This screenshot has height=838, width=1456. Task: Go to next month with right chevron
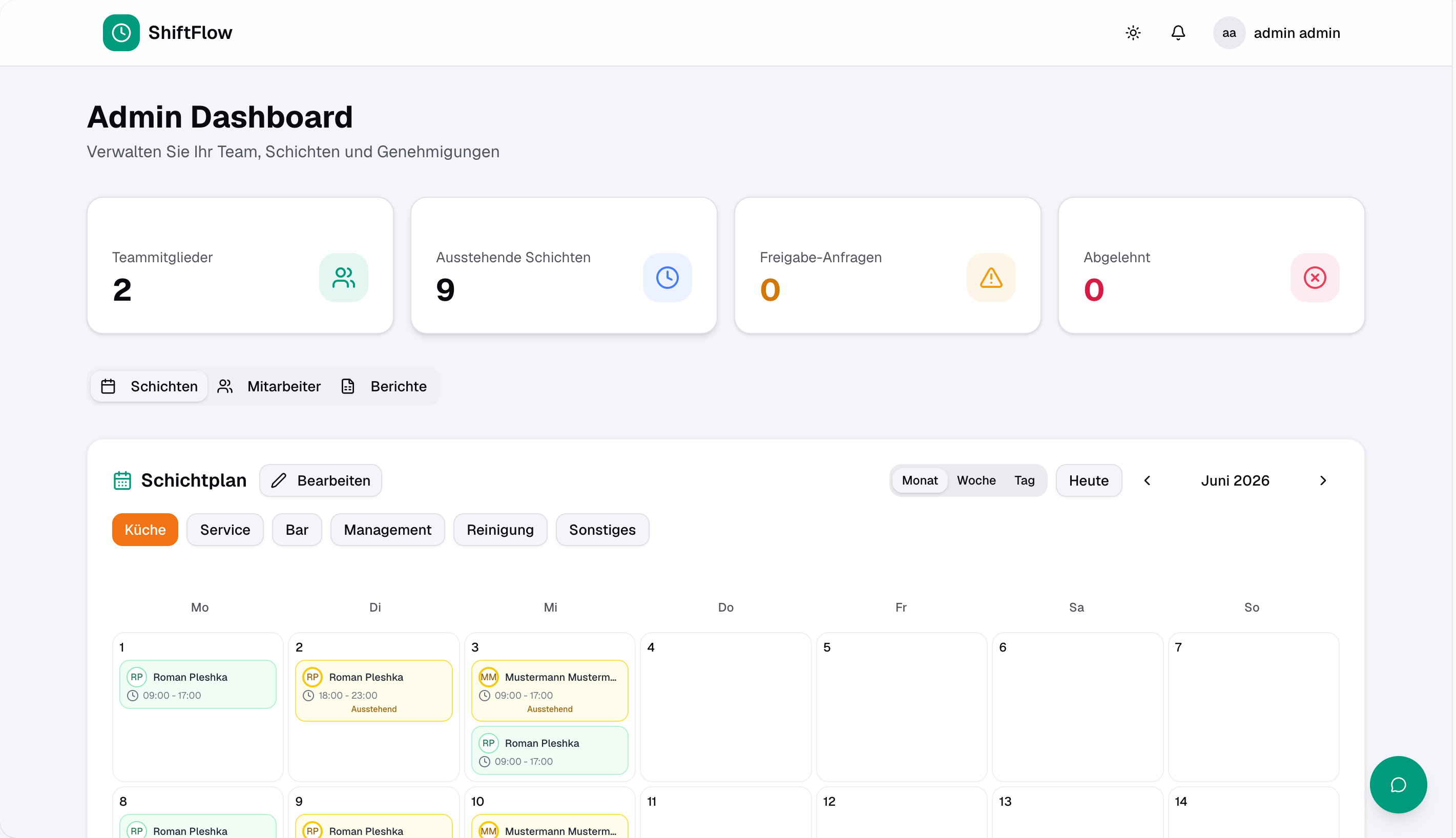click(1322, 480)
